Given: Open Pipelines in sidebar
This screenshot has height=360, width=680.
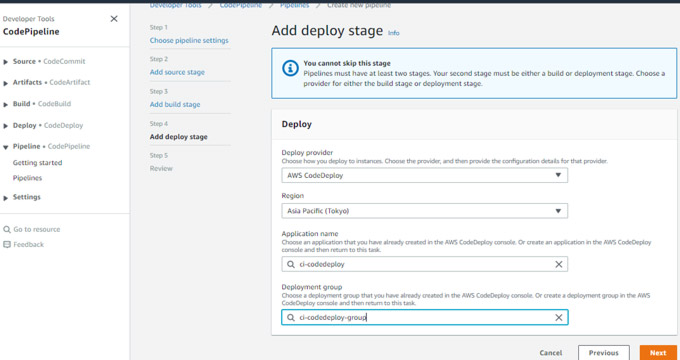Looking at the screenshot, I should (x=27, y=178).
